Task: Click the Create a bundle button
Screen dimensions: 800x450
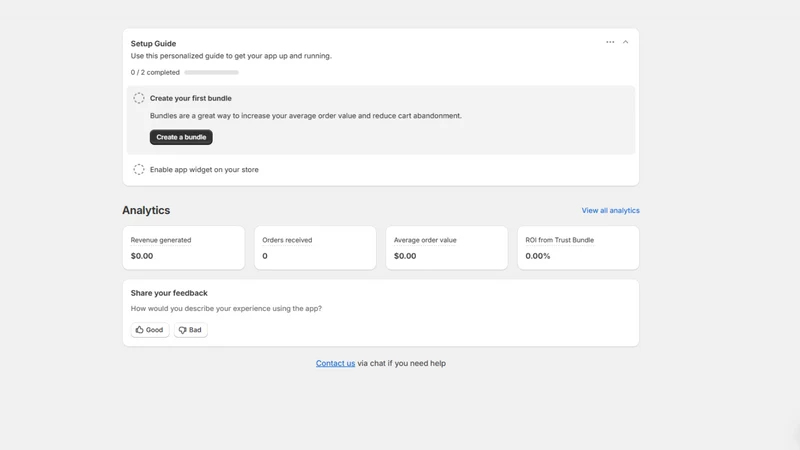Action: pos(181,137)
